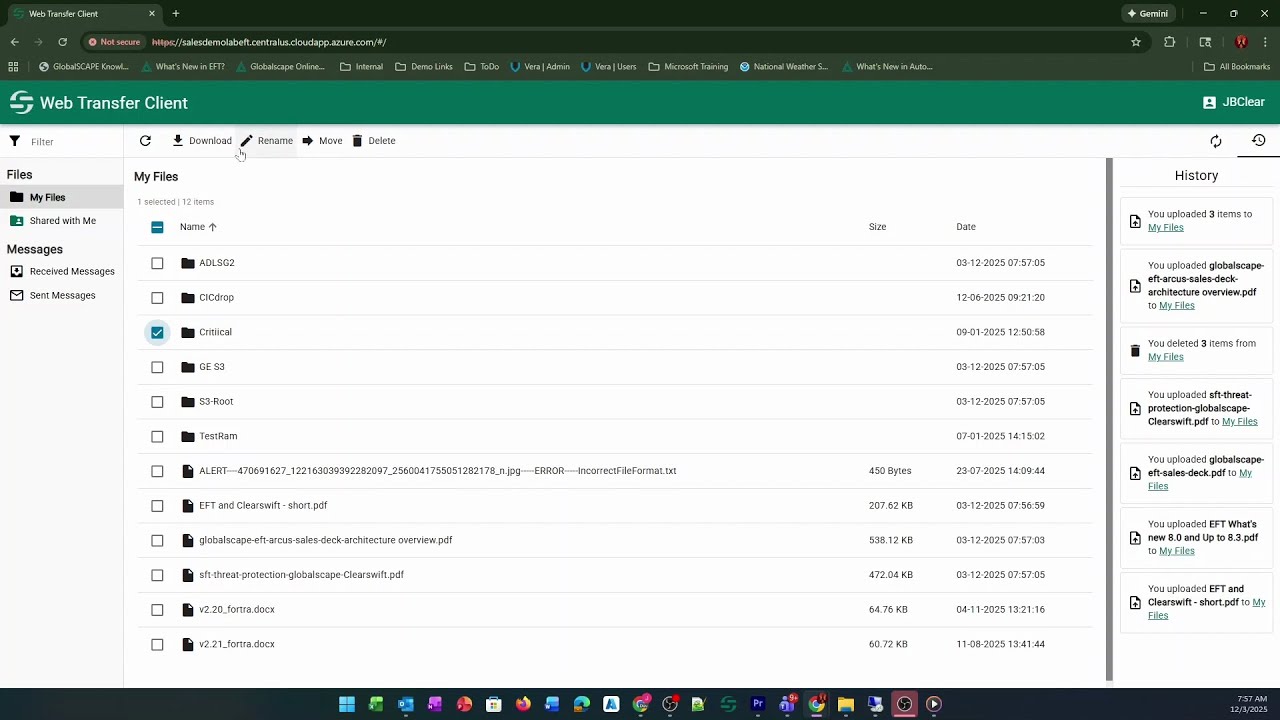The image size is (1280, 720).
Task: Open the S3-Root folder name
Action: 216,402
